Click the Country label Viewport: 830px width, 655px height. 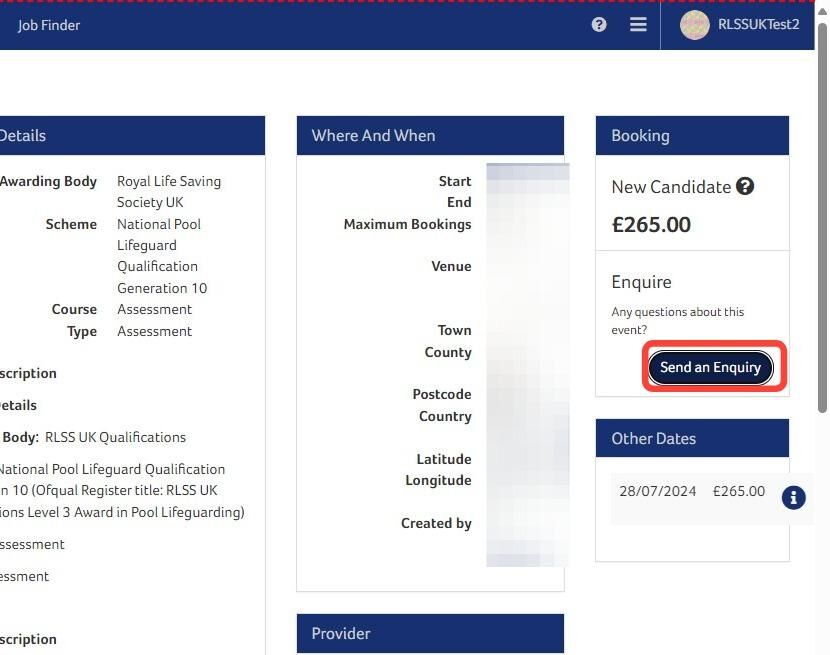(x=445, y=416)
